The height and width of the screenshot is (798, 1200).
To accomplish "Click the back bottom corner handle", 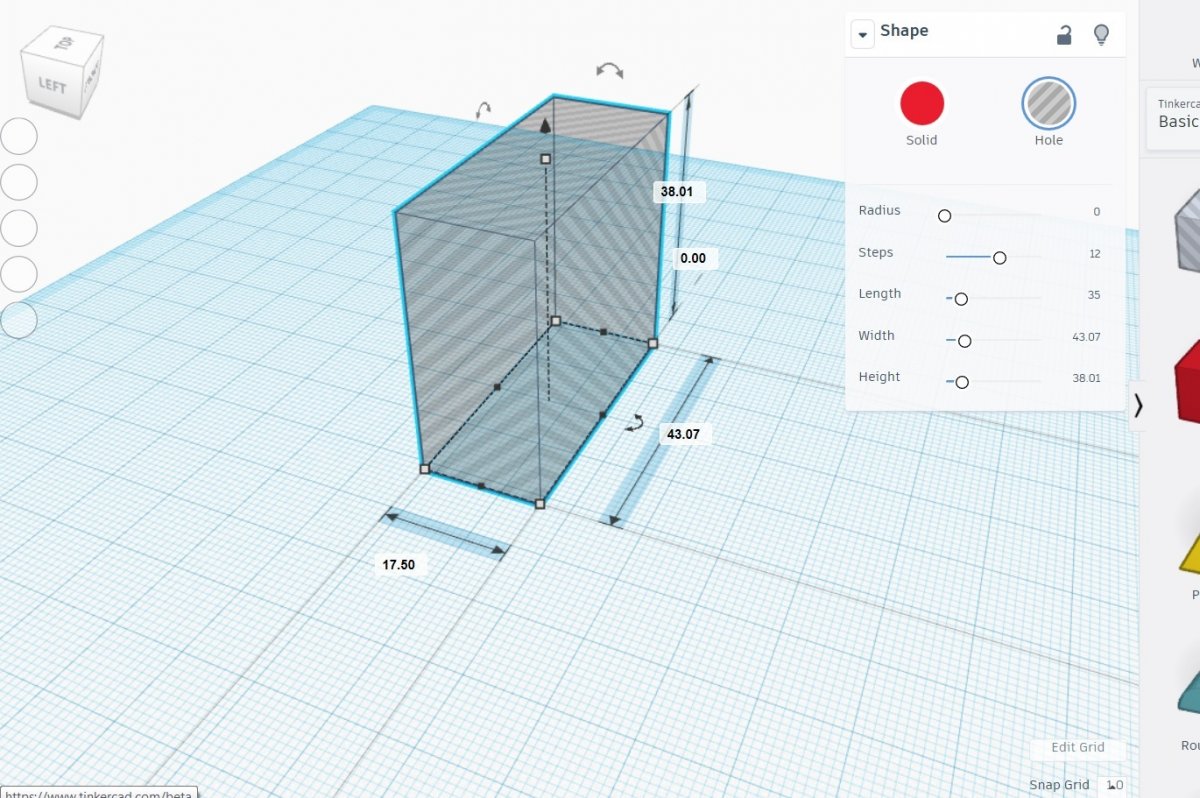I will tap(556, 321).
